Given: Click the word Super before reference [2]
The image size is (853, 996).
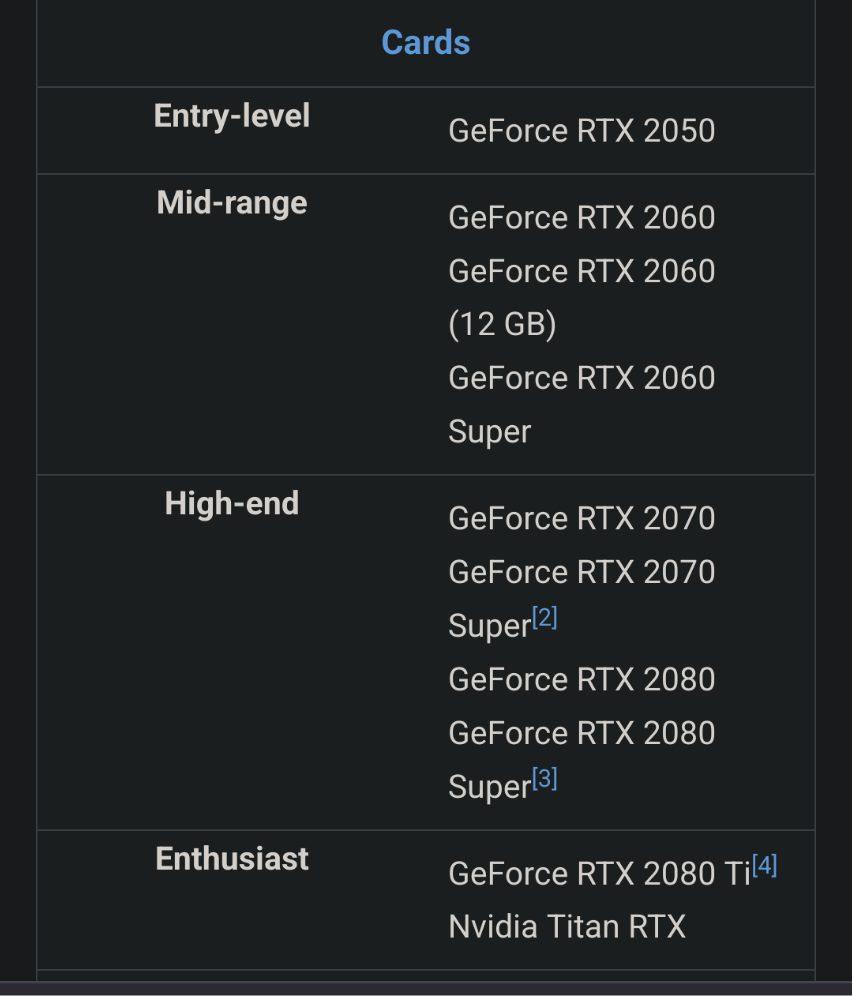Looking at the screenshot, I should point(489,627).
